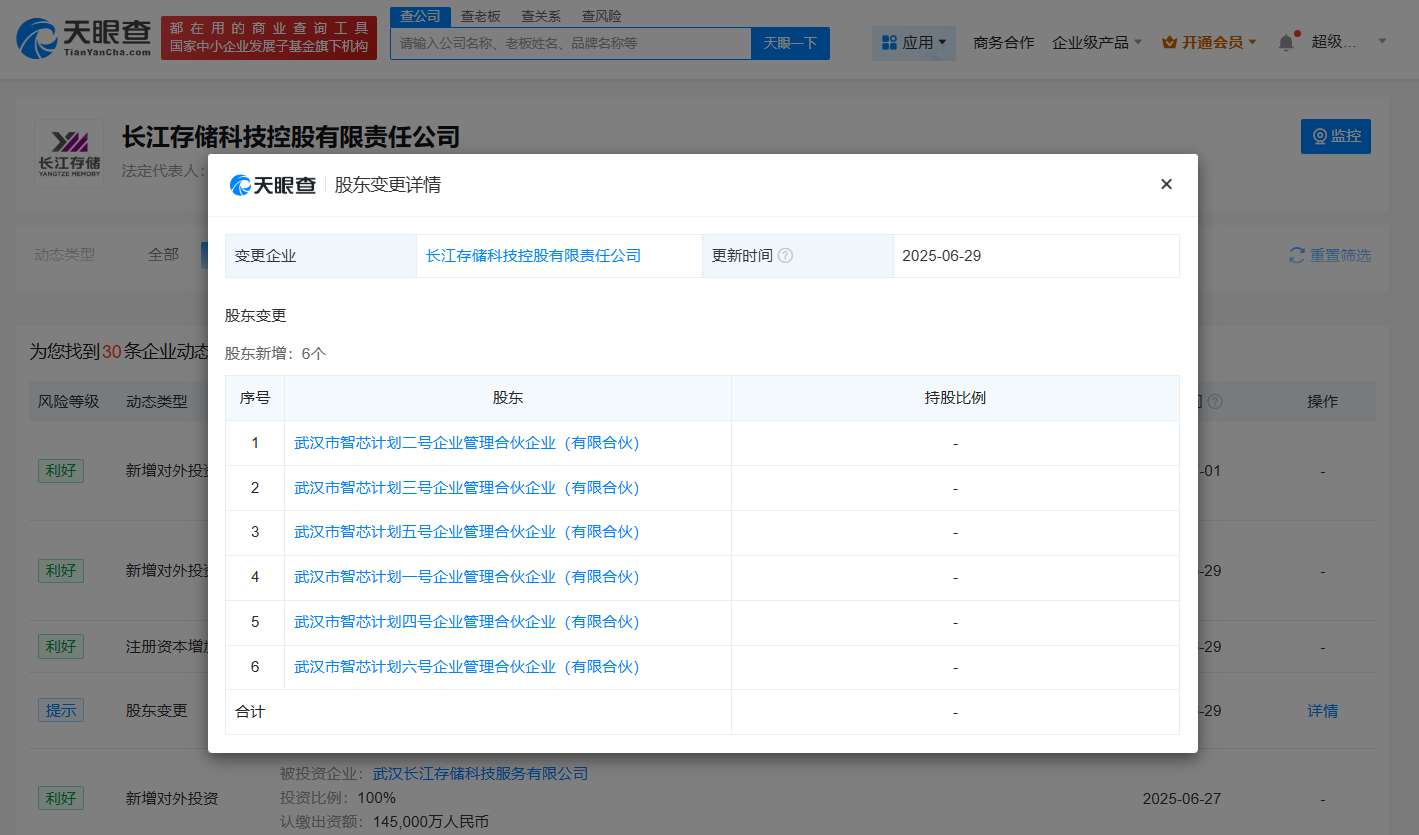The height and width of the screenshot is (835, 1419).
Task: Expand the 企业级产品 menu
Action: 1096,42
